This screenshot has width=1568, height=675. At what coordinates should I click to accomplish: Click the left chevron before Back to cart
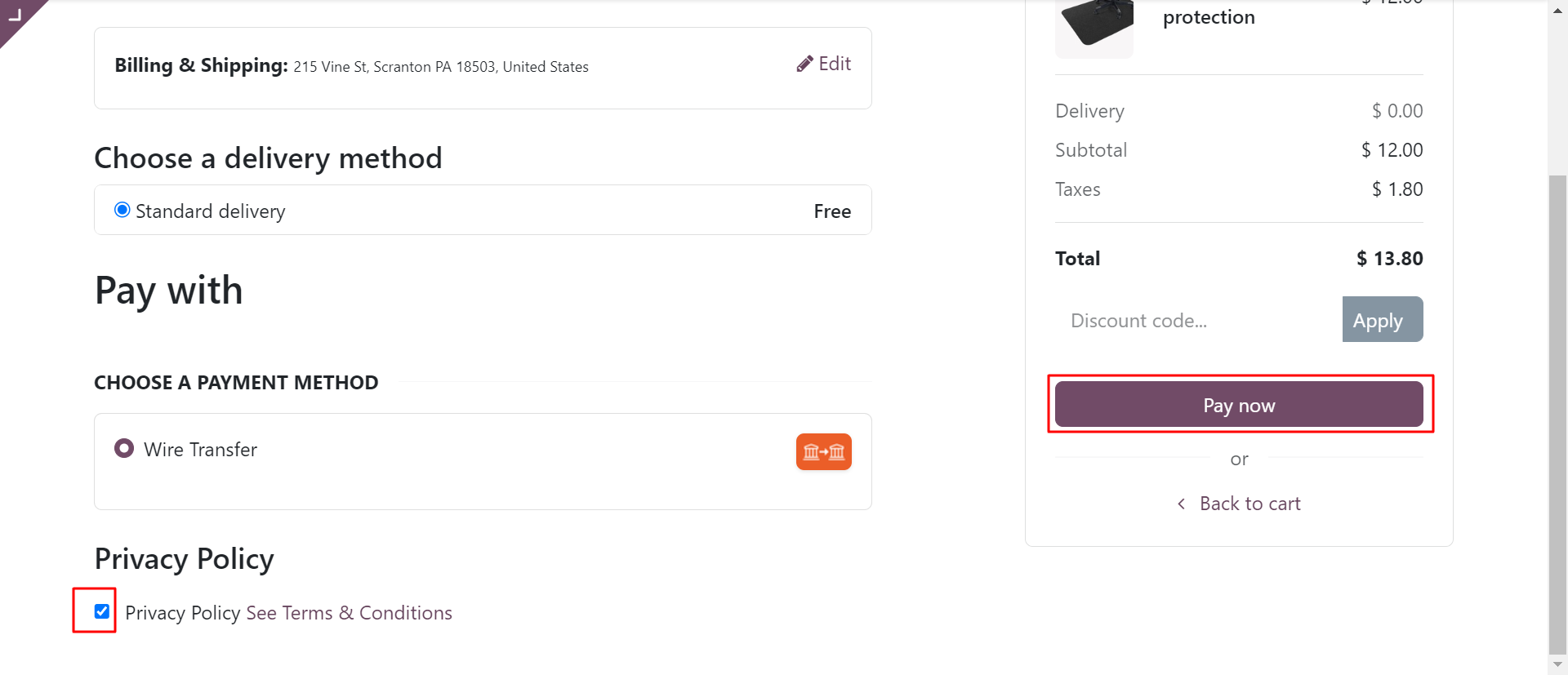[1181, 504]
